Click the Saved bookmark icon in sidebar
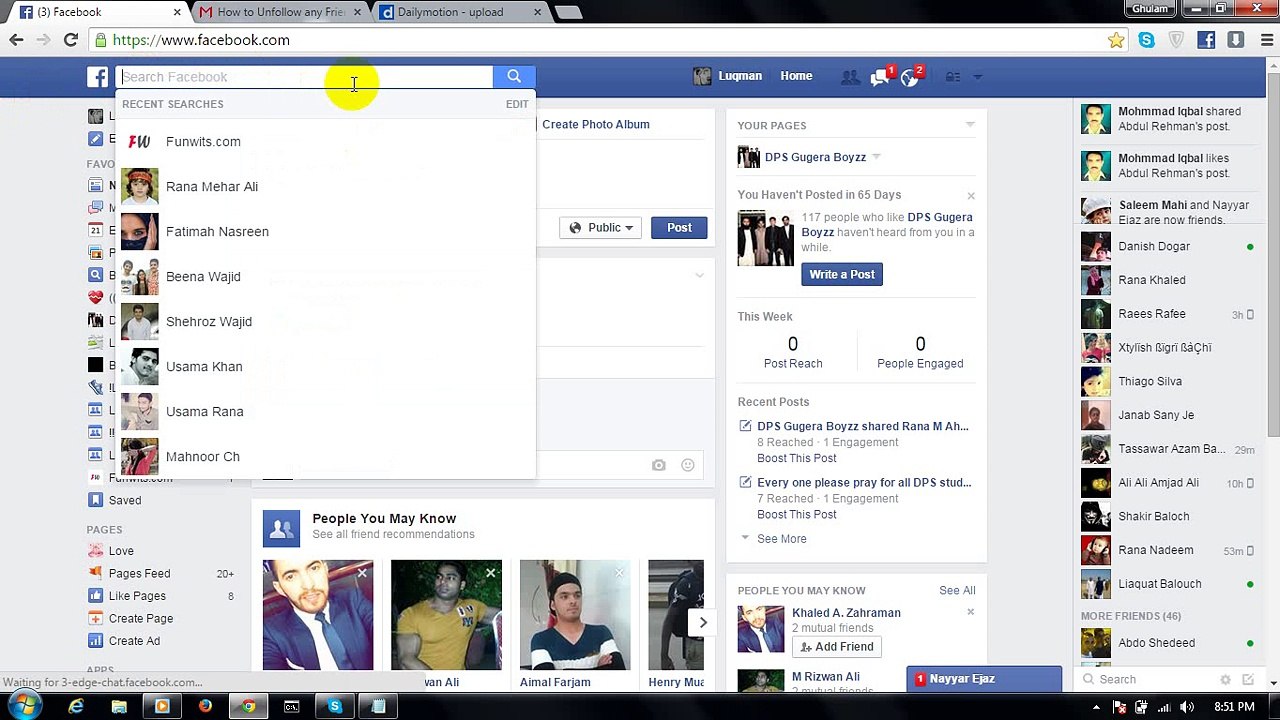The height and width of the screenshot is (720, 1280). coord(95,500)
